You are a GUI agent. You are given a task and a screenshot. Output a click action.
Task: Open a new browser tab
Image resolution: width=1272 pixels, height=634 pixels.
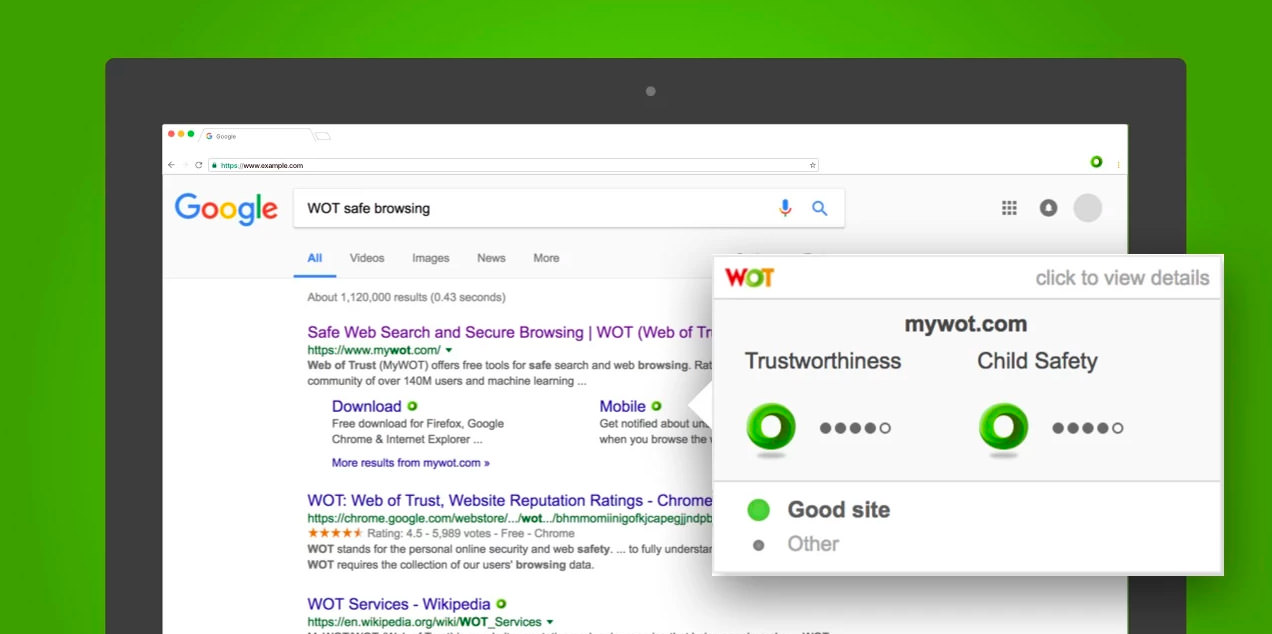pyautogui.click(x=323, y=136)
